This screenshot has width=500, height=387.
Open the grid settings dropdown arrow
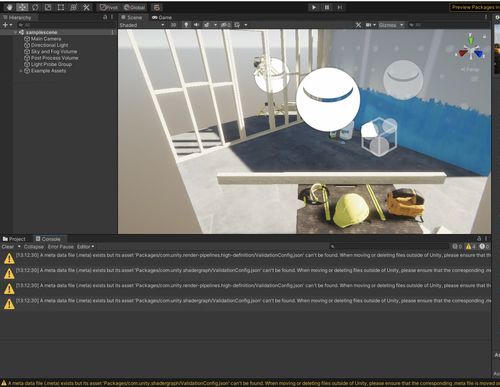[x=246, y=25]
